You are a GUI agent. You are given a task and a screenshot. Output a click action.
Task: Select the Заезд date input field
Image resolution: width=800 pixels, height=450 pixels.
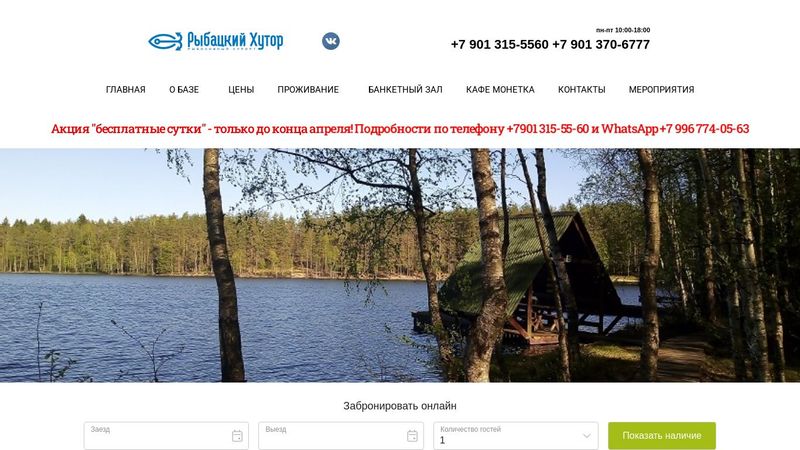[166, 436]
